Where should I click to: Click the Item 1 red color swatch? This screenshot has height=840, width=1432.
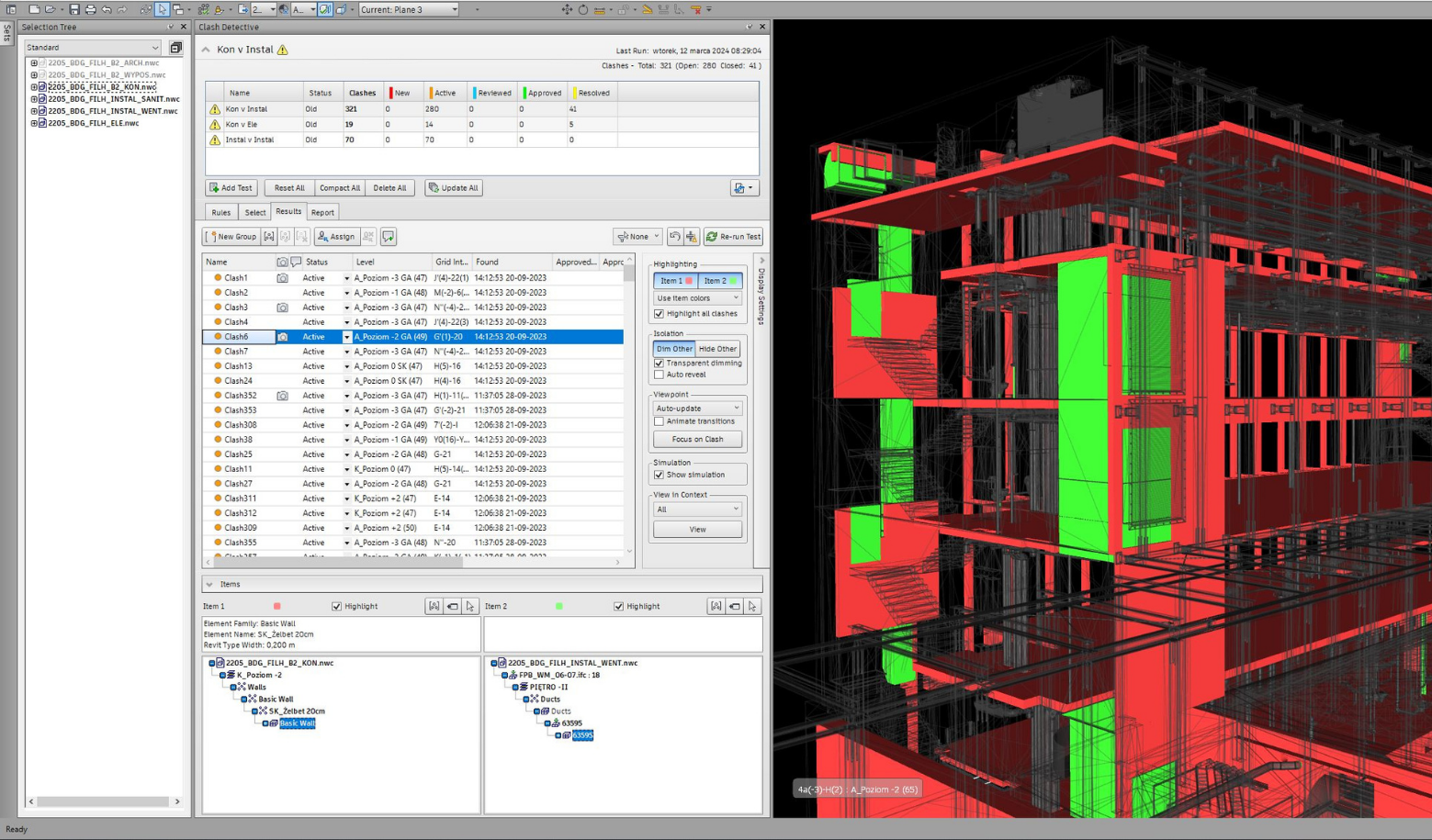point(276,607)
